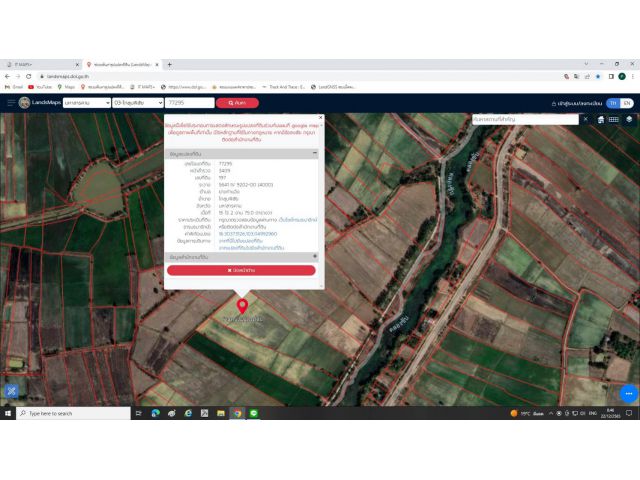Click the LandsMaps emblem logo

(24, 103)
